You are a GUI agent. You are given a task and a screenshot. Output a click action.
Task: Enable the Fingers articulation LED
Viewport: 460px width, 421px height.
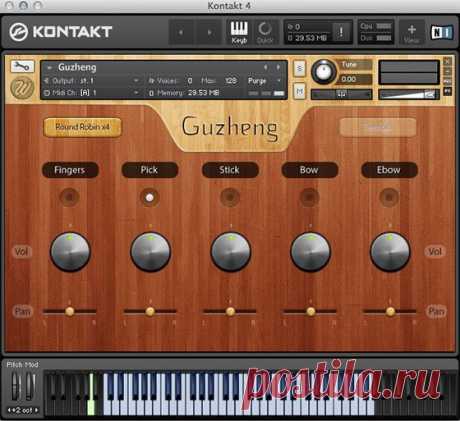tap(70, 197)
